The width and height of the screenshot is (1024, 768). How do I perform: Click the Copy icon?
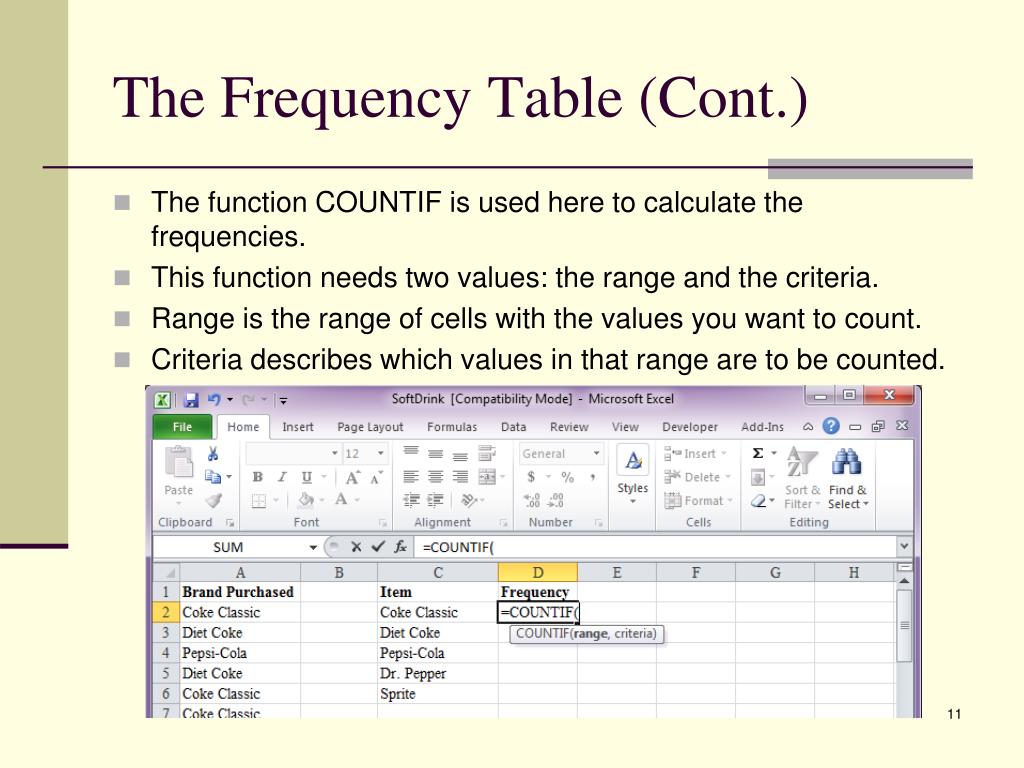coord(212,477)
